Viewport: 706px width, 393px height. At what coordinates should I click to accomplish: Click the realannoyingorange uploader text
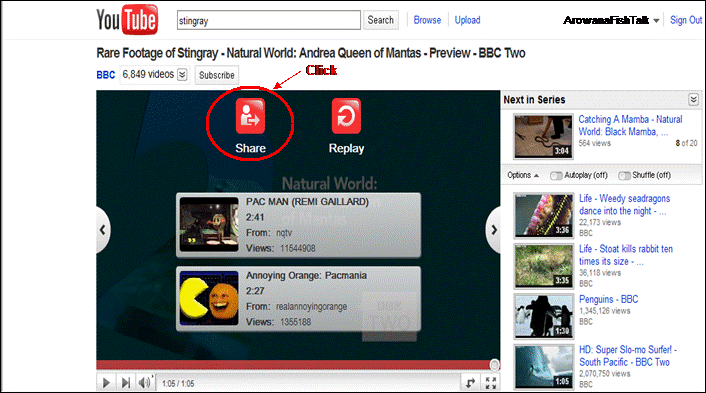(x=311, y=307)
